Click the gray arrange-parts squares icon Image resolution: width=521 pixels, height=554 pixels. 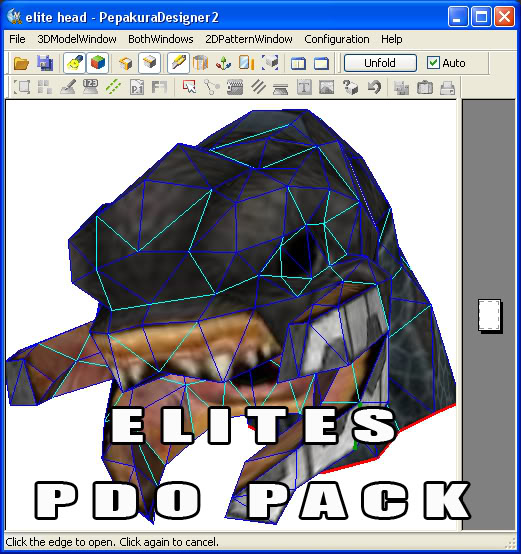tap(45, 87)
